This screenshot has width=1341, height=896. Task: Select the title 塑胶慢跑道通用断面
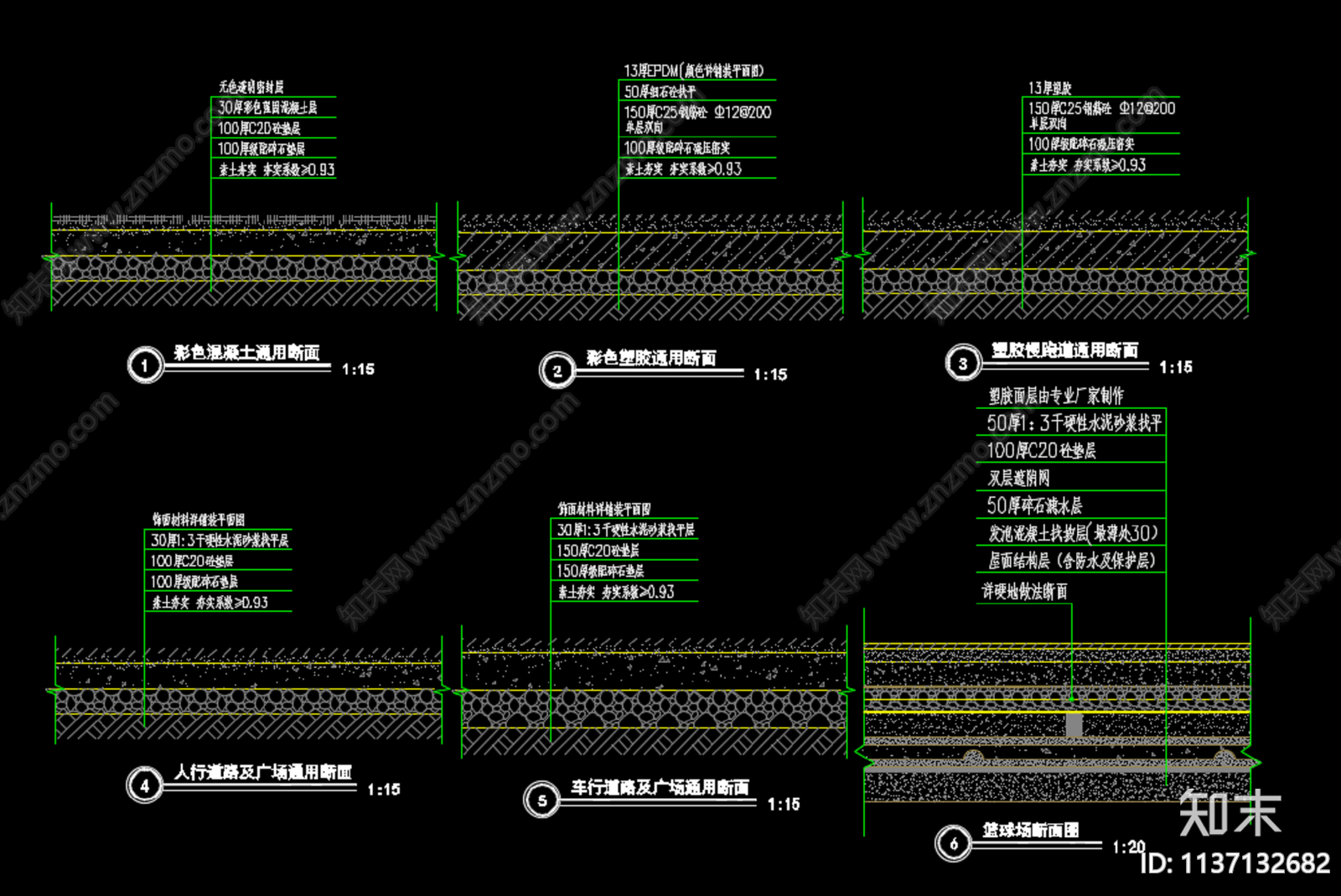tap(1065, 350)
